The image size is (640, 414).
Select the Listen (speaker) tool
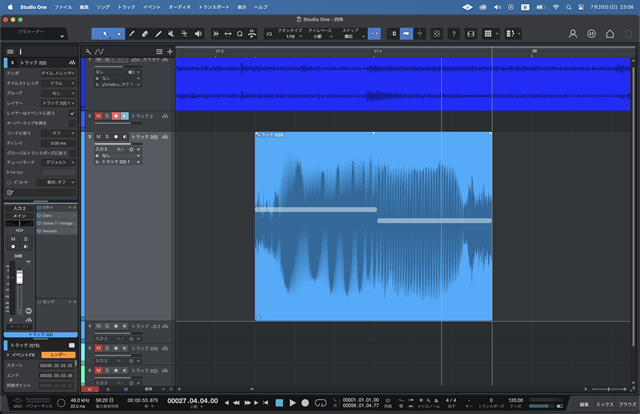(x=198, y=34)
